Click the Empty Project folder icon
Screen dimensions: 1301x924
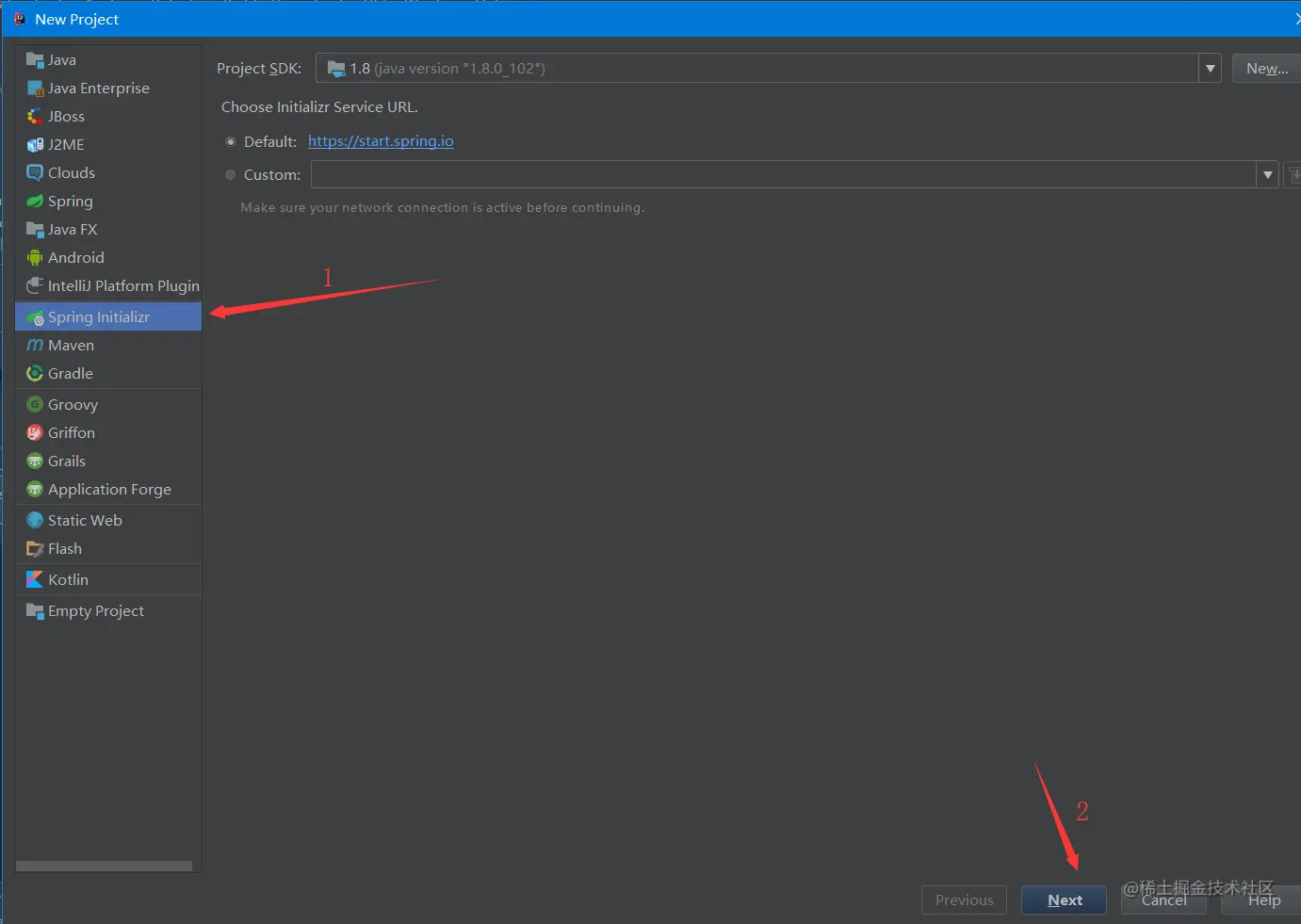(x=35, y=611)
